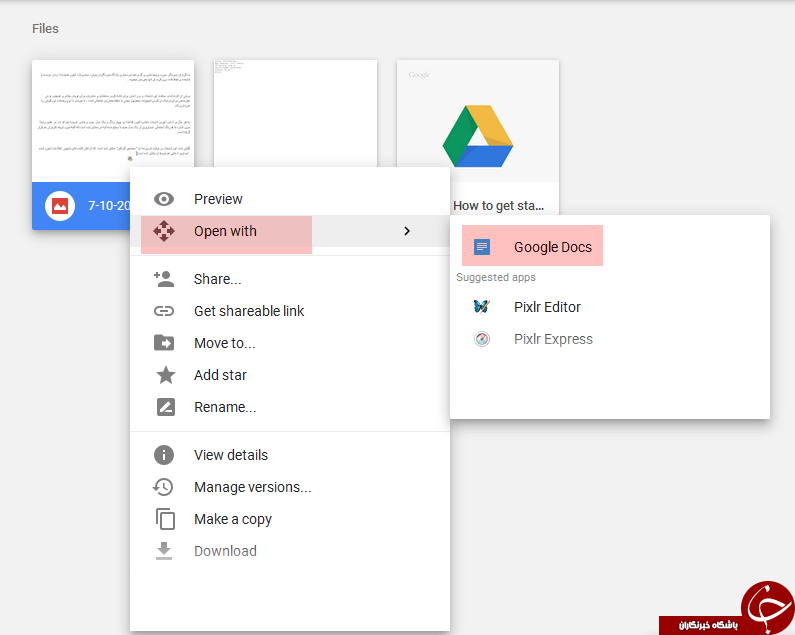Choose Add star option
The image size is (795, 635).
290,375
